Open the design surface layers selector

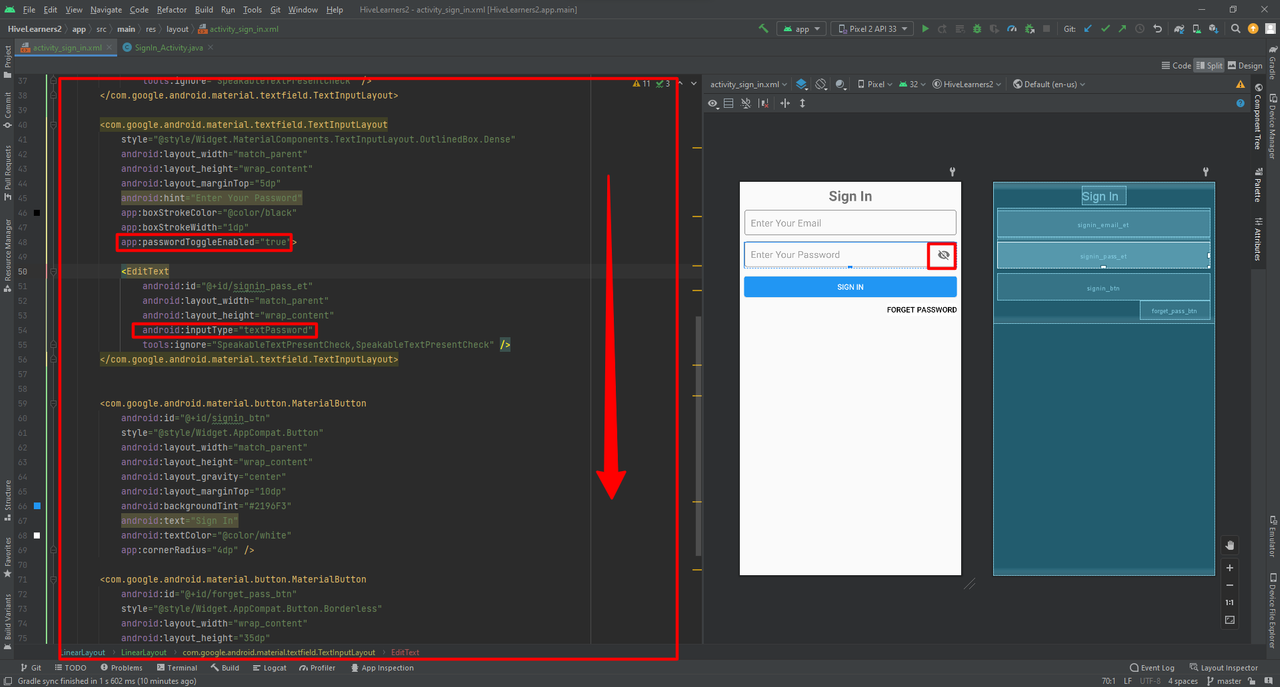tap(802, 84)
